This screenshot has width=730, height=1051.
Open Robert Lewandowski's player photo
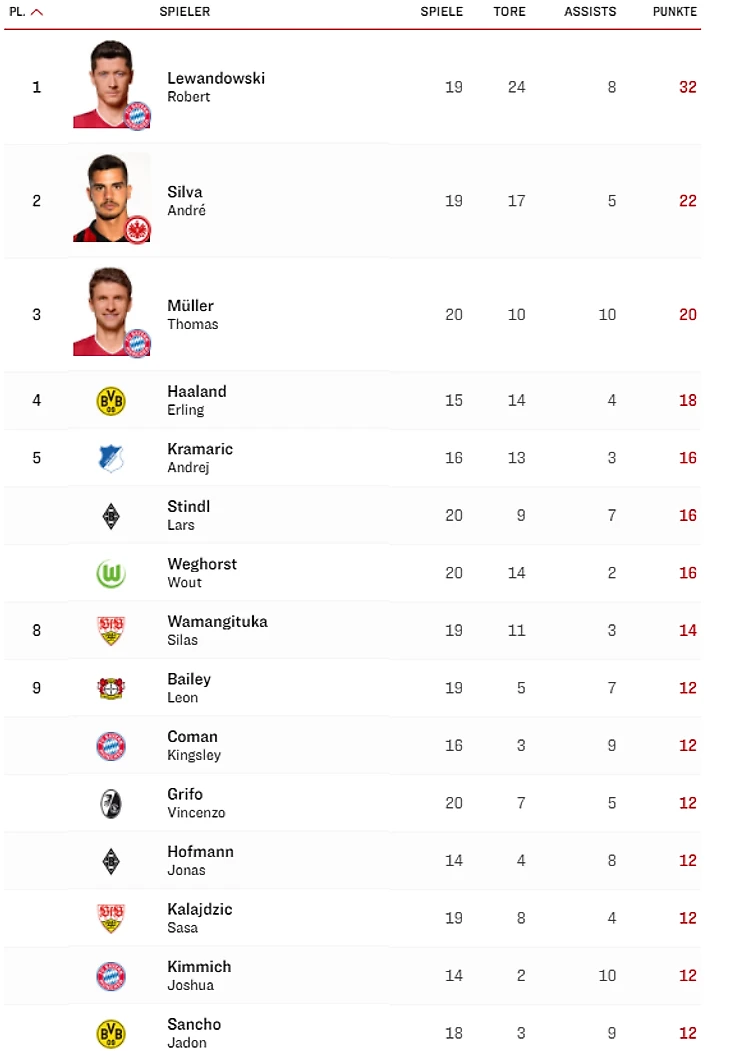112,84
